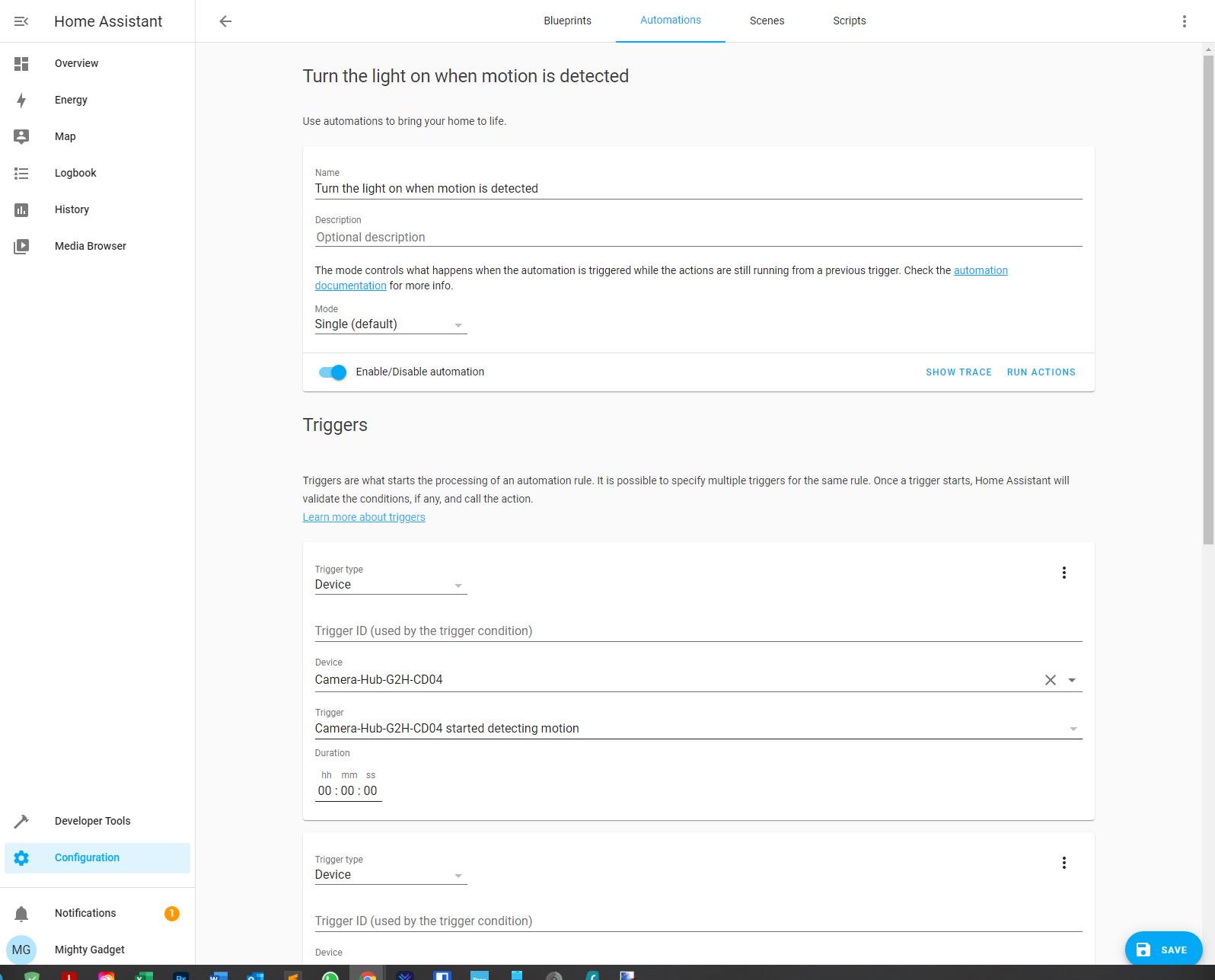Click the Save button
This screenshot has height=980, width=1215.
(x=1162, y=949)
